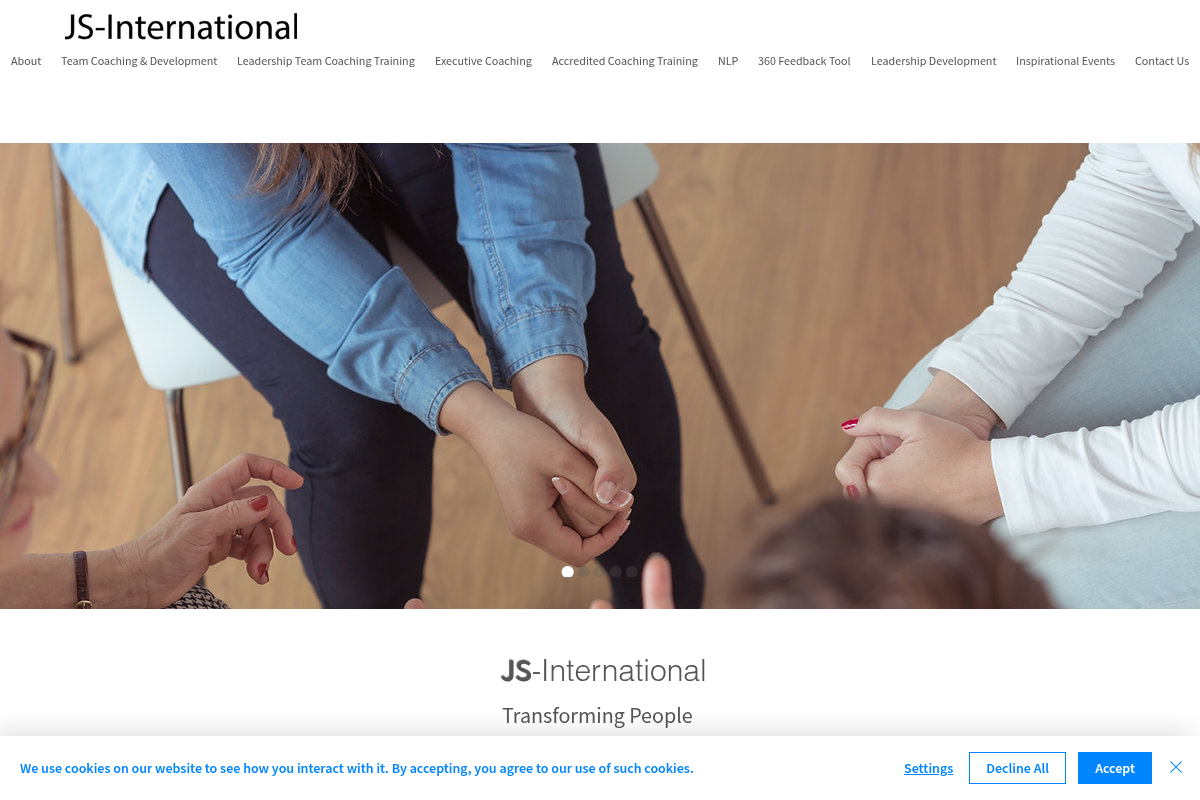Open the NLP menu item
Screen dimensions: 1200x800
click(728, 61)
